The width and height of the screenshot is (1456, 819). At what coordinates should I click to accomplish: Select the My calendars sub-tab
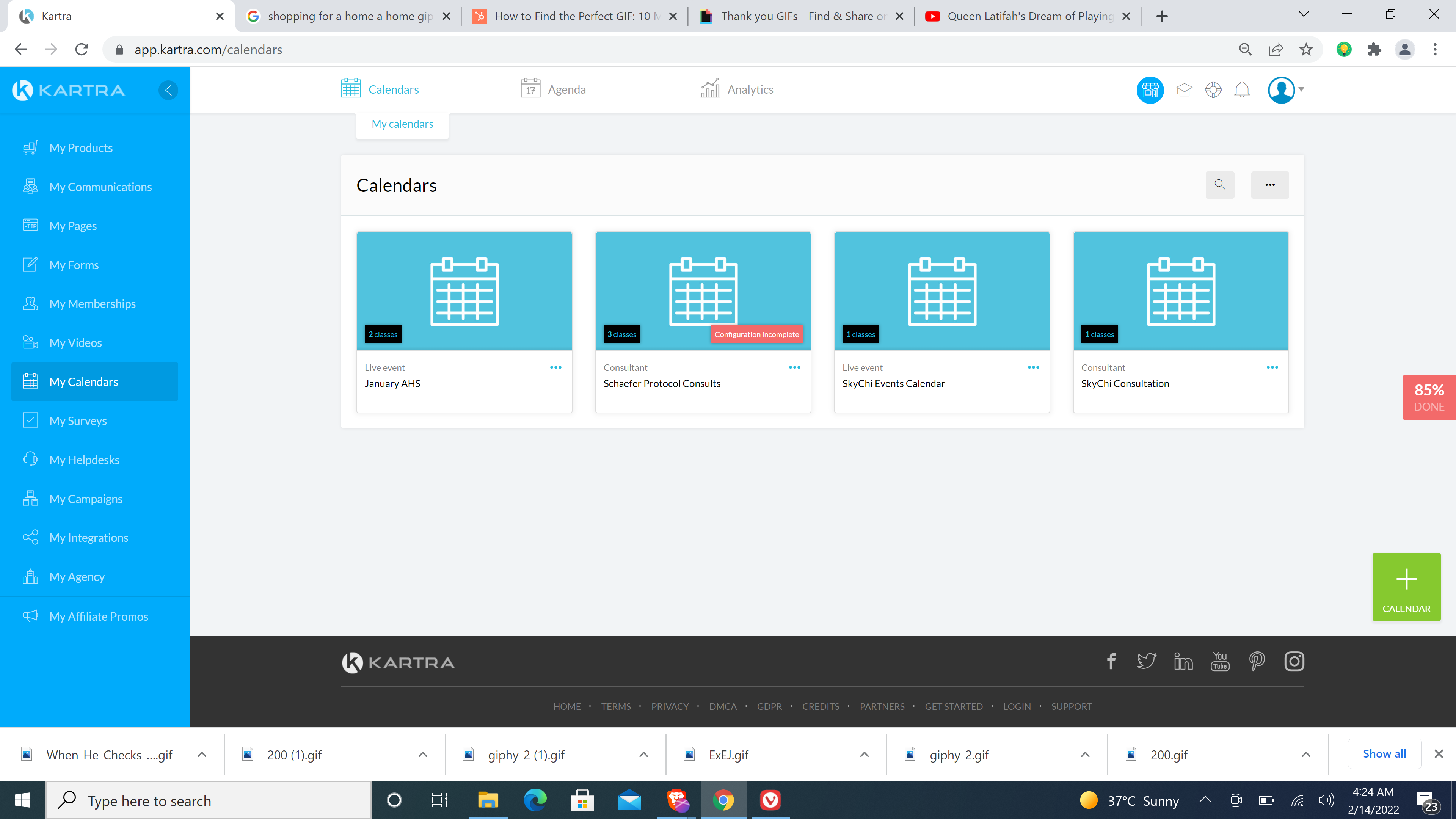pyautogui.click(x=402, y=124)
